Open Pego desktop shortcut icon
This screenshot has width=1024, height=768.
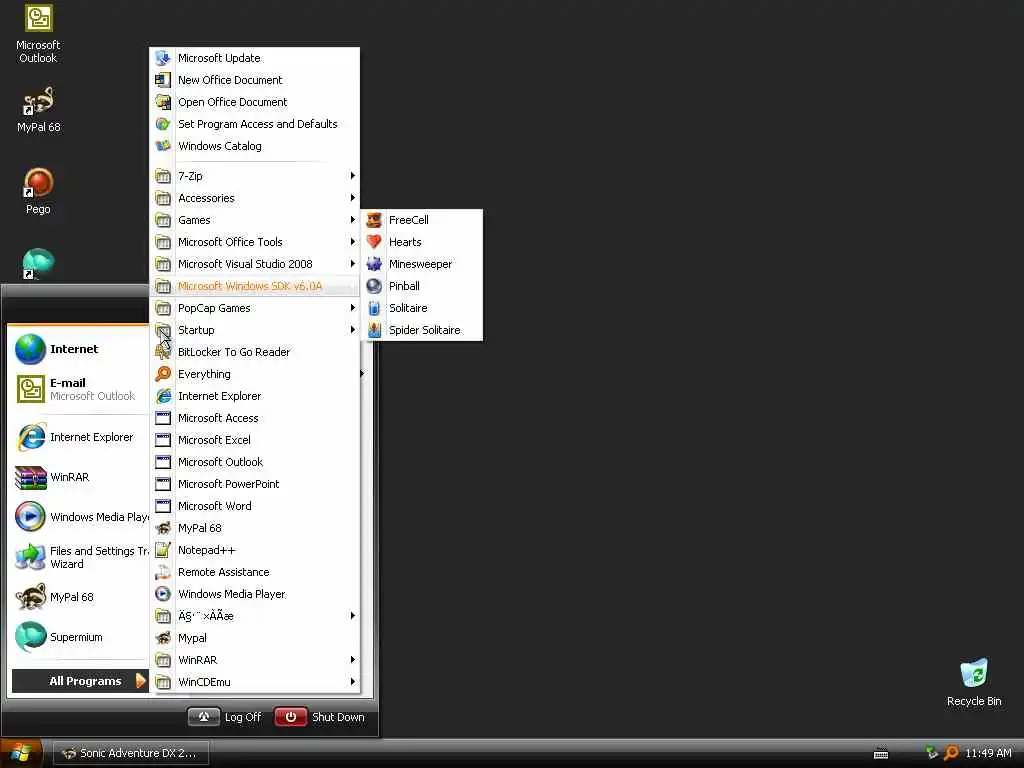[x=38, y=191]
